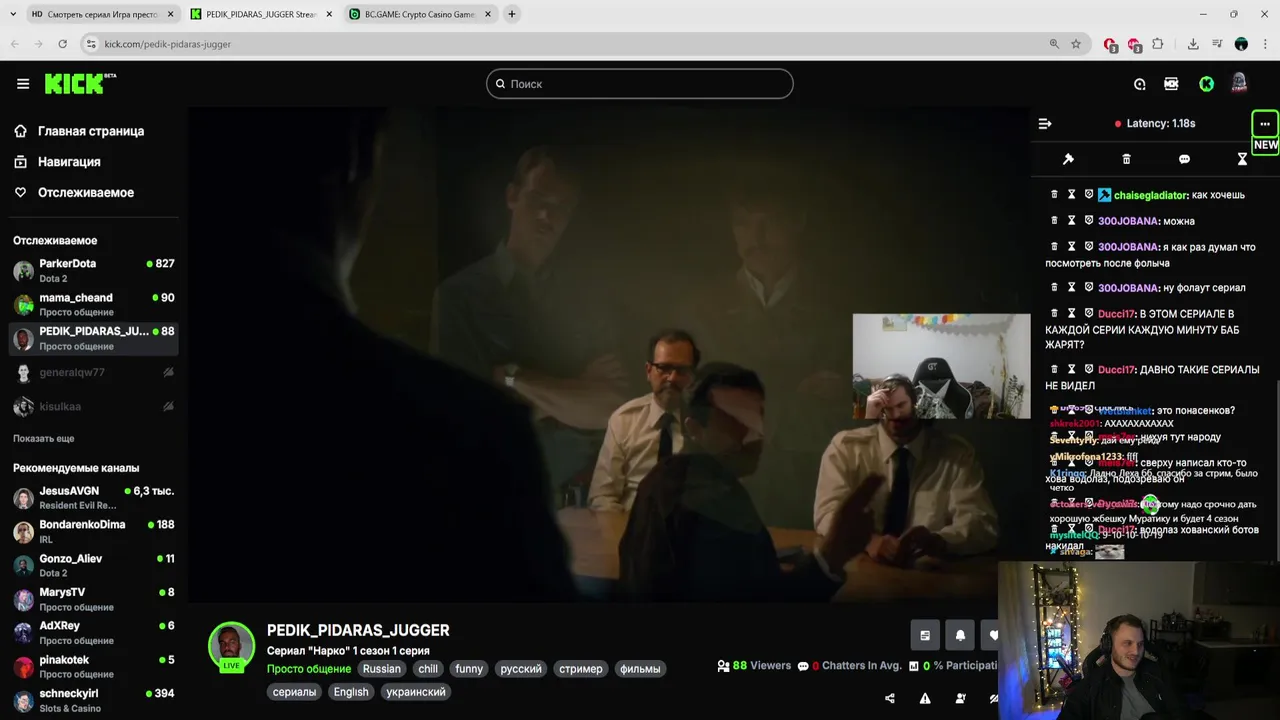
Task: Select PEDIK_PIDARAS_JU... followed channel
Action: click(94, 339)
